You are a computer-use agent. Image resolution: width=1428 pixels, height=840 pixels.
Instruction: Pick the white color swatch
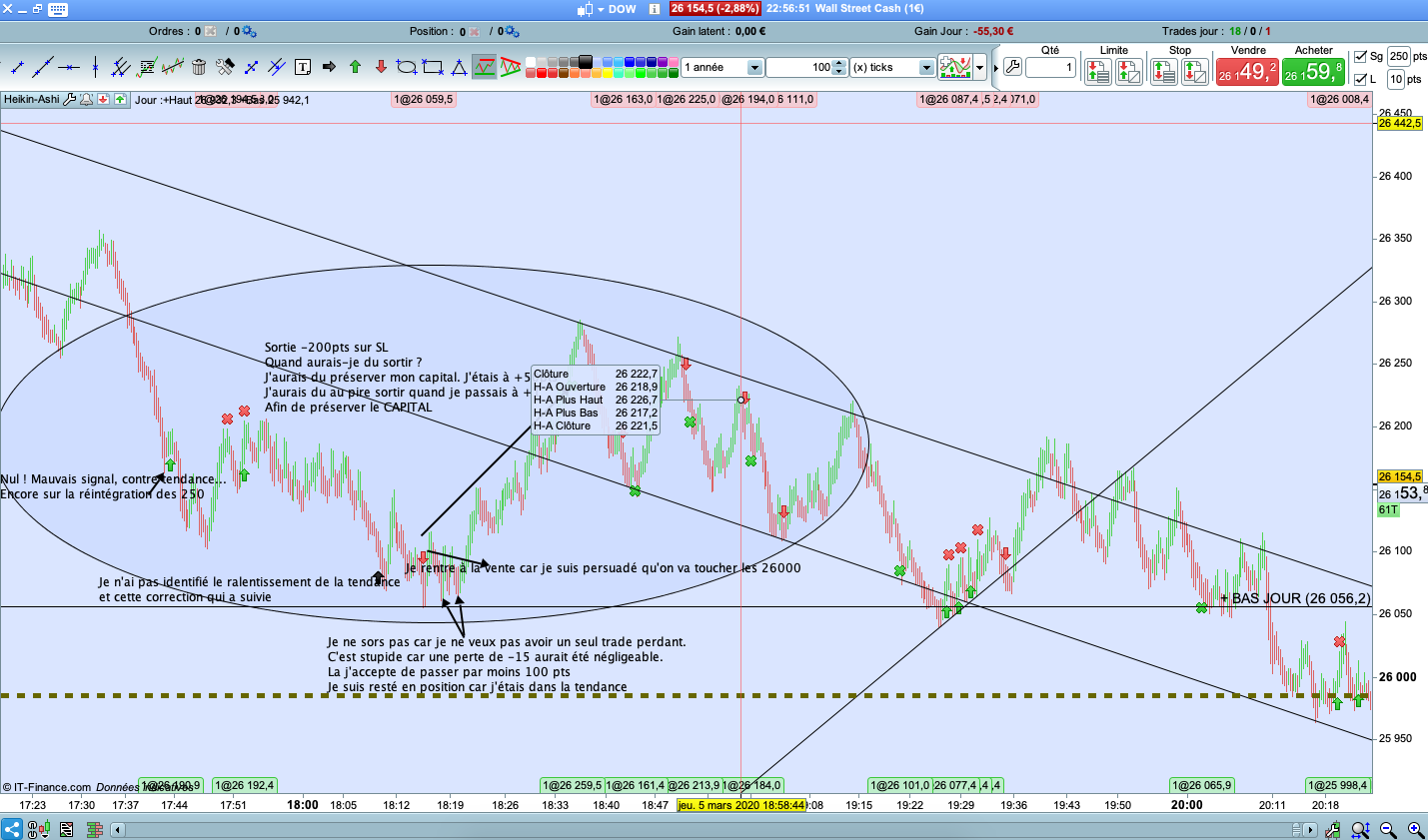click(x=532, y=62)
